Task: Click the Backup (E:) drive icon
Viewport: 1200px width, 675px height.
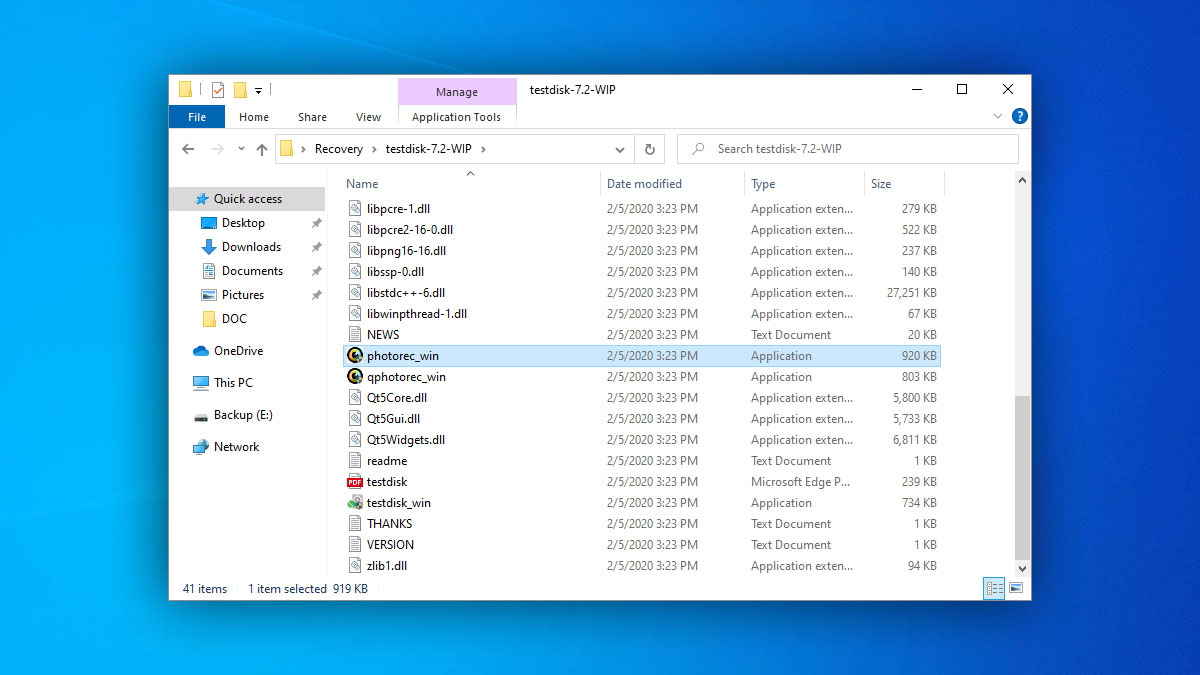Action: click(x=201, y=415)
